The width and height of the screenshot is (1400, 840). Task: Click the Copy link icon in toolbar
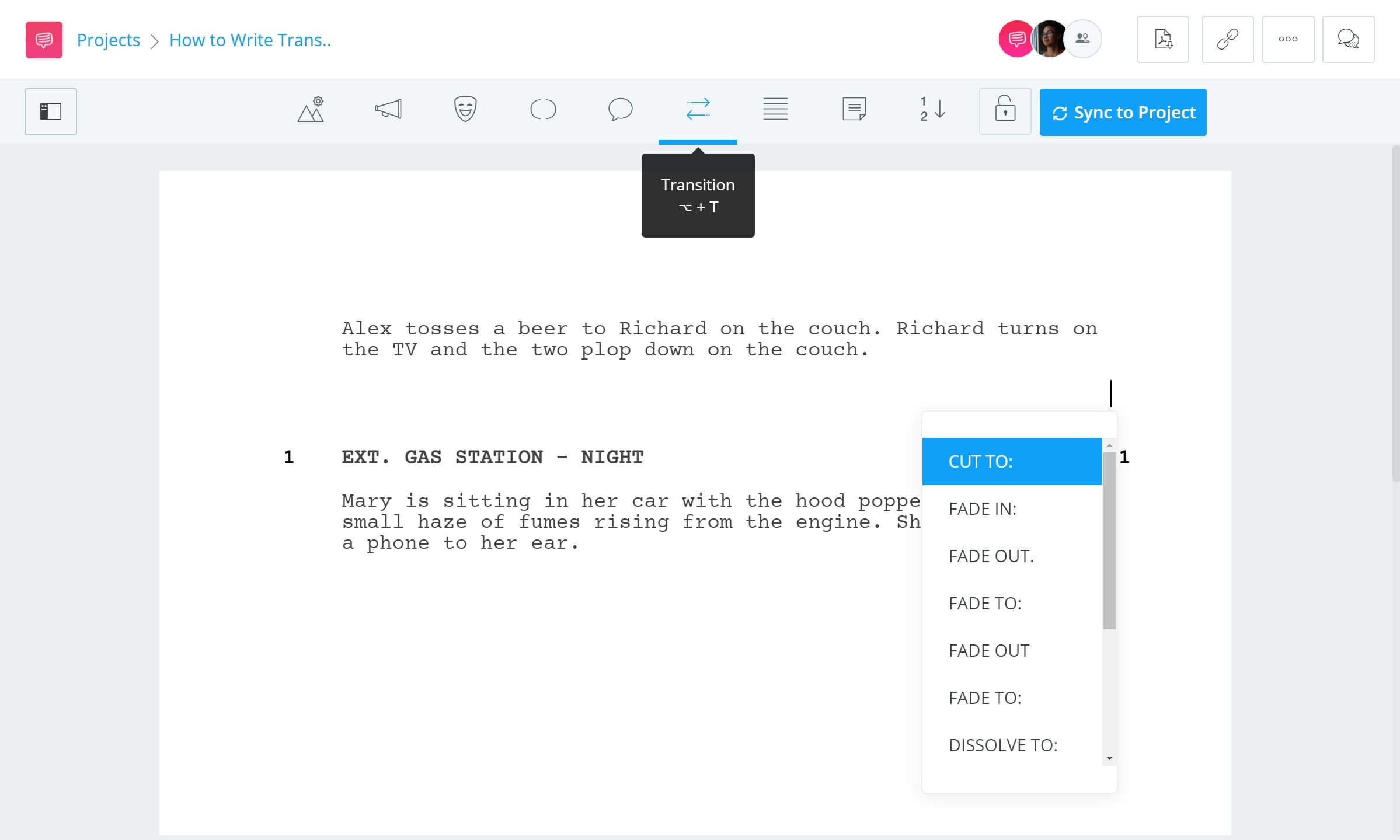(x=1227, y=39)
